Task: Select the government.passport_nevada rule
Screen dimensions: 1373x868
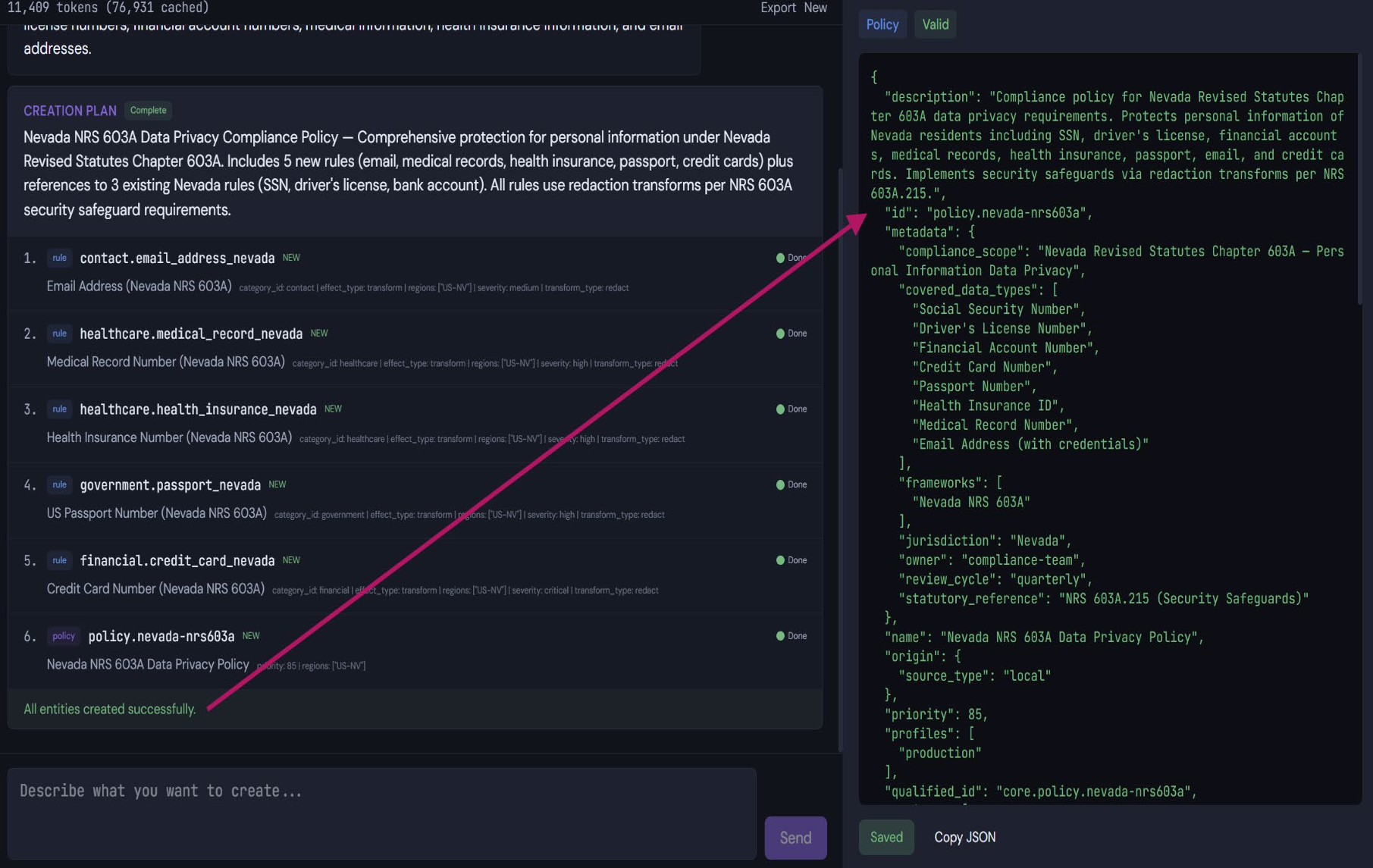Action: pos(415,499)
